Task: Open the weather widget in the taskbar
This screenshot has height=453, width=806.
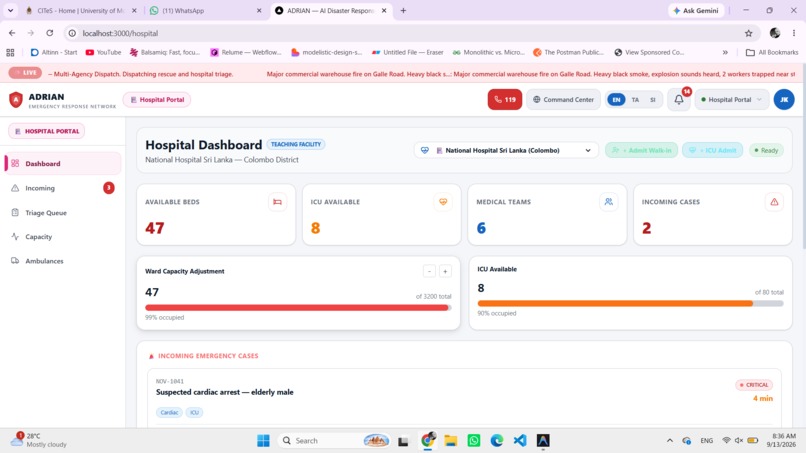Action: pos(40,440)
